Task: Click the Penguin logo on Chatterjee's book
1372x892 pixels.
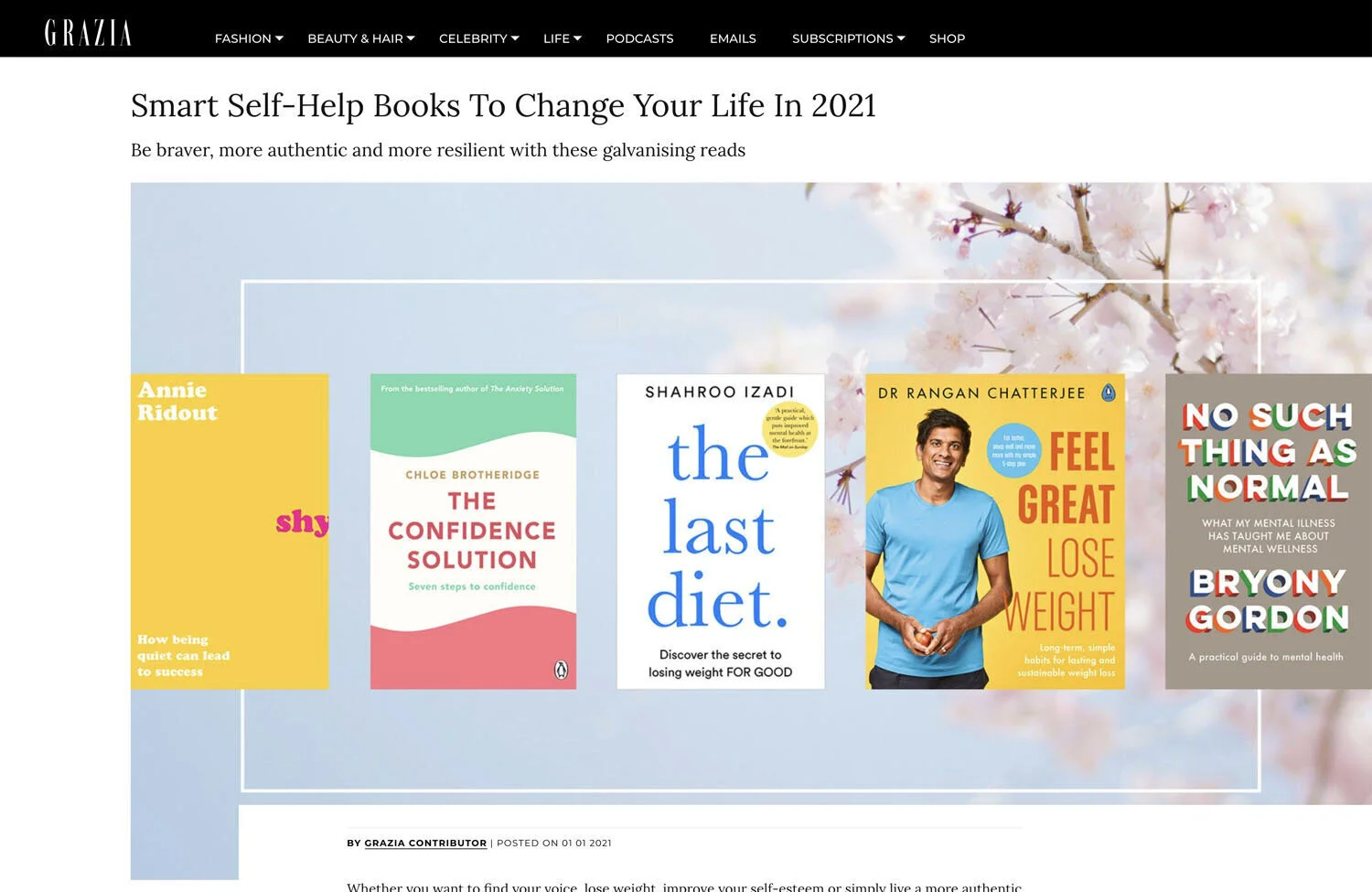Action: click(x=1109, y=392)
